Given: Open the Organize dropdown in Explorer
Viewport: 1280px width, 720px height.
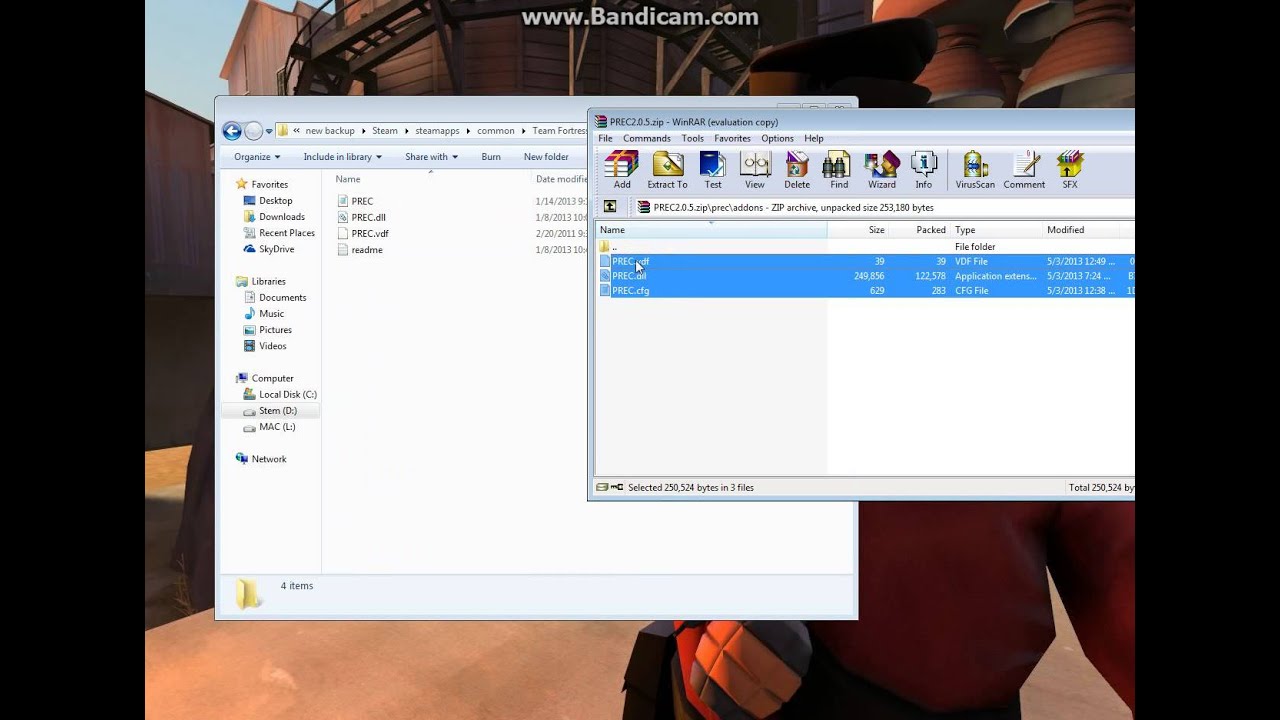Looking at the screenshot, I should 257,157.
